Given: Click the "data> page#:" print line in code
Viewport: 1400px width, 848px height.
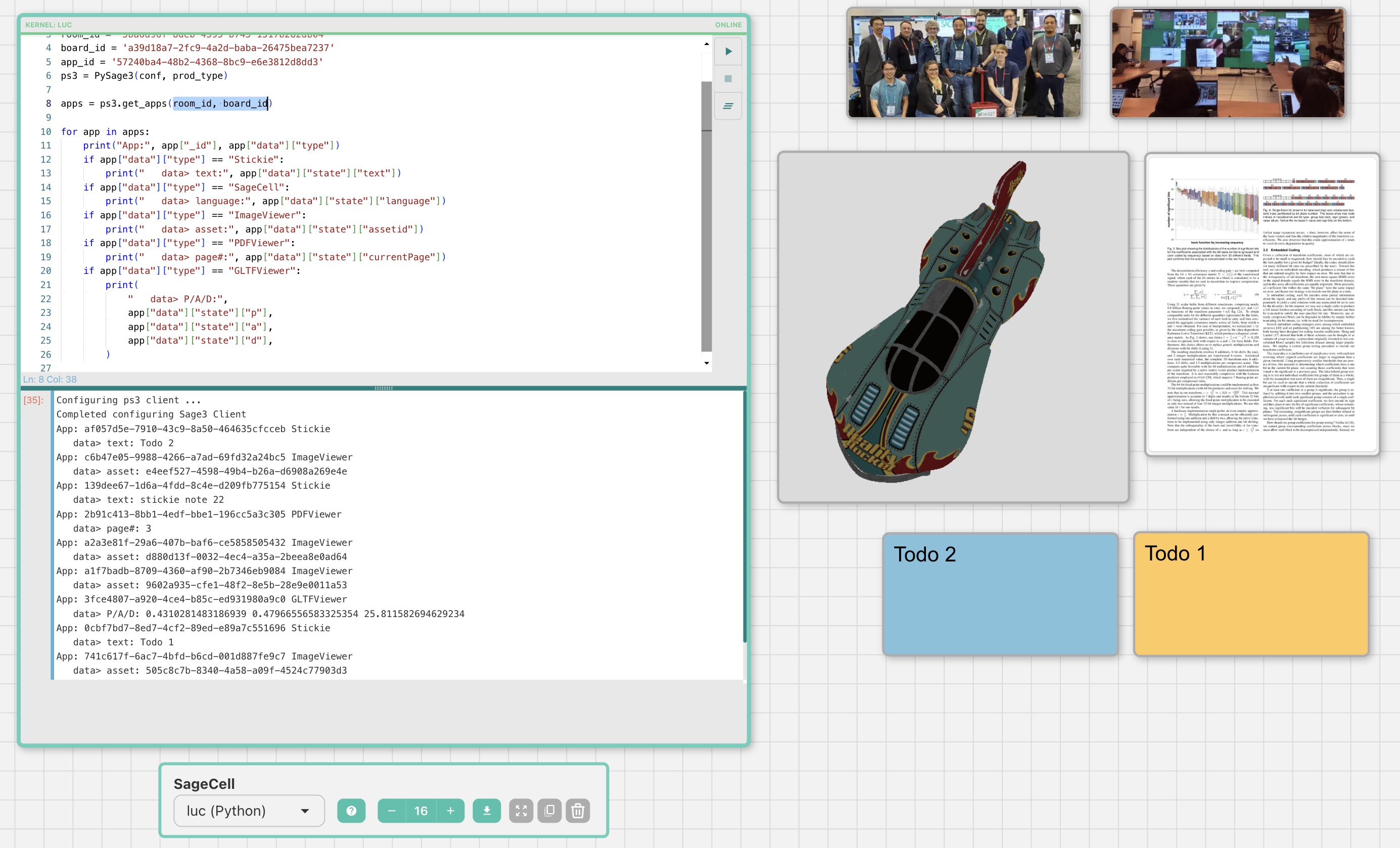Looking at the screenshot, I should (x=275, y=257).
